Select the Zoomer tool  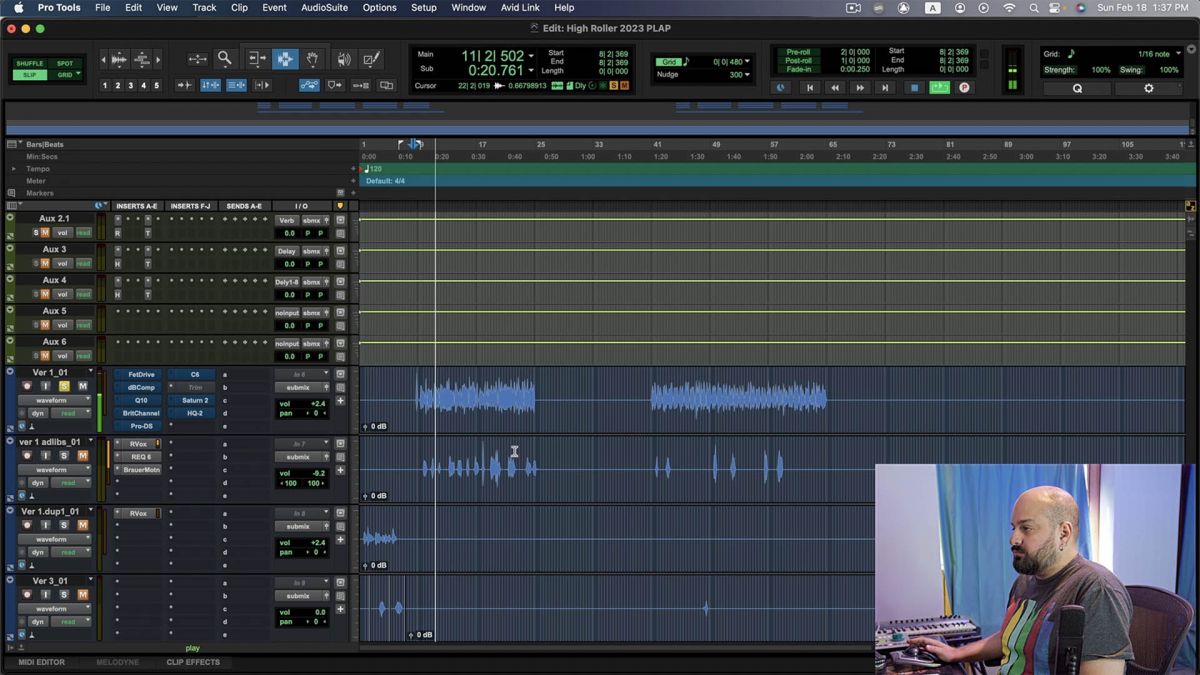(x=224, y=59)
